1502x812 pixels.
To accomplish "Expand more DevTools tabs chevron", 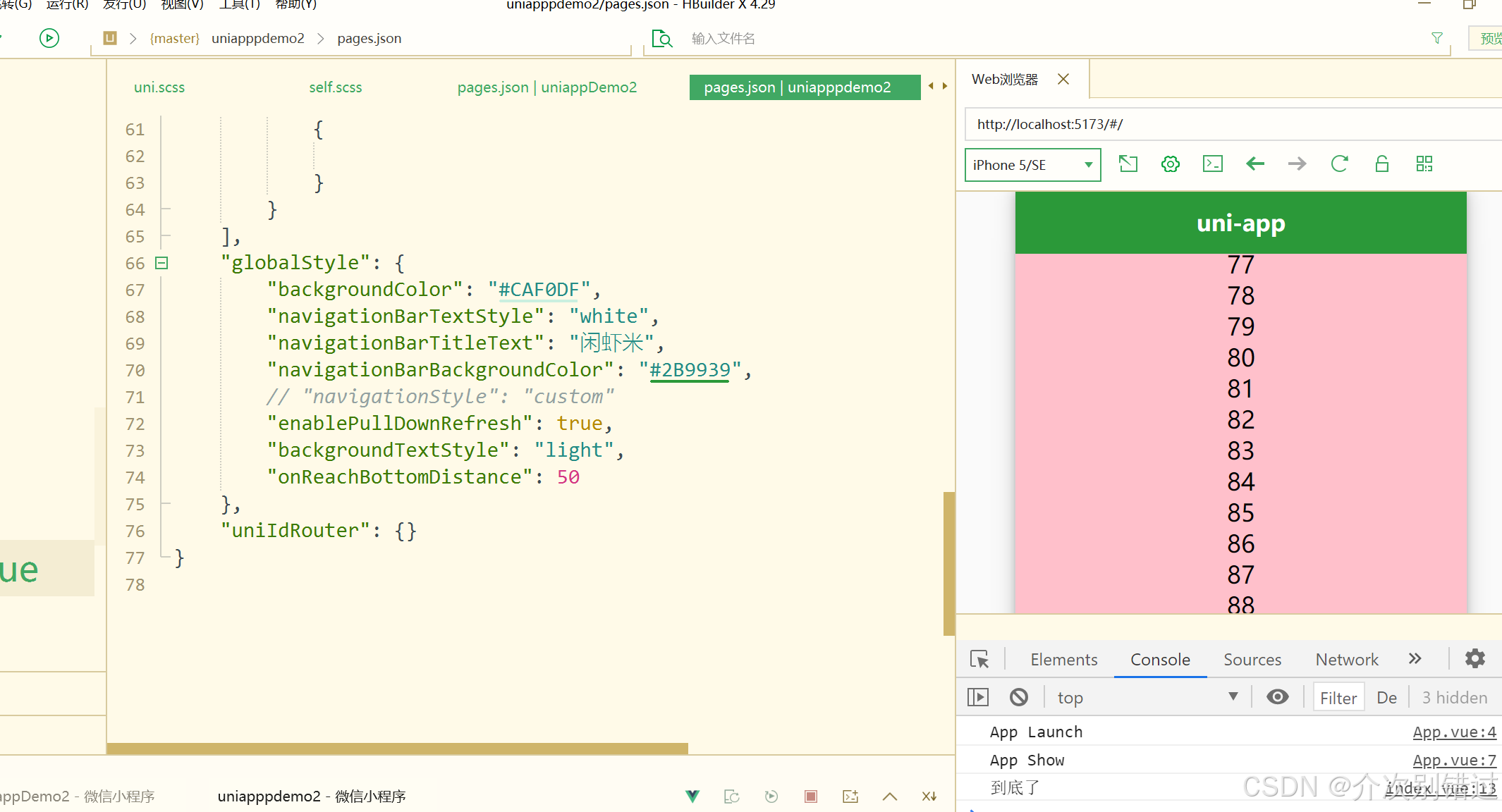I will tap(1415, 659).
